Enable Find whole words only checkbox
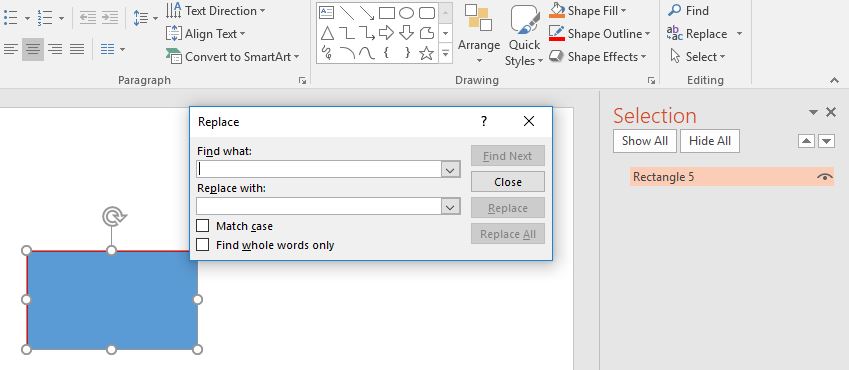Viewport: 849px width, 370px height. [203, 245]
